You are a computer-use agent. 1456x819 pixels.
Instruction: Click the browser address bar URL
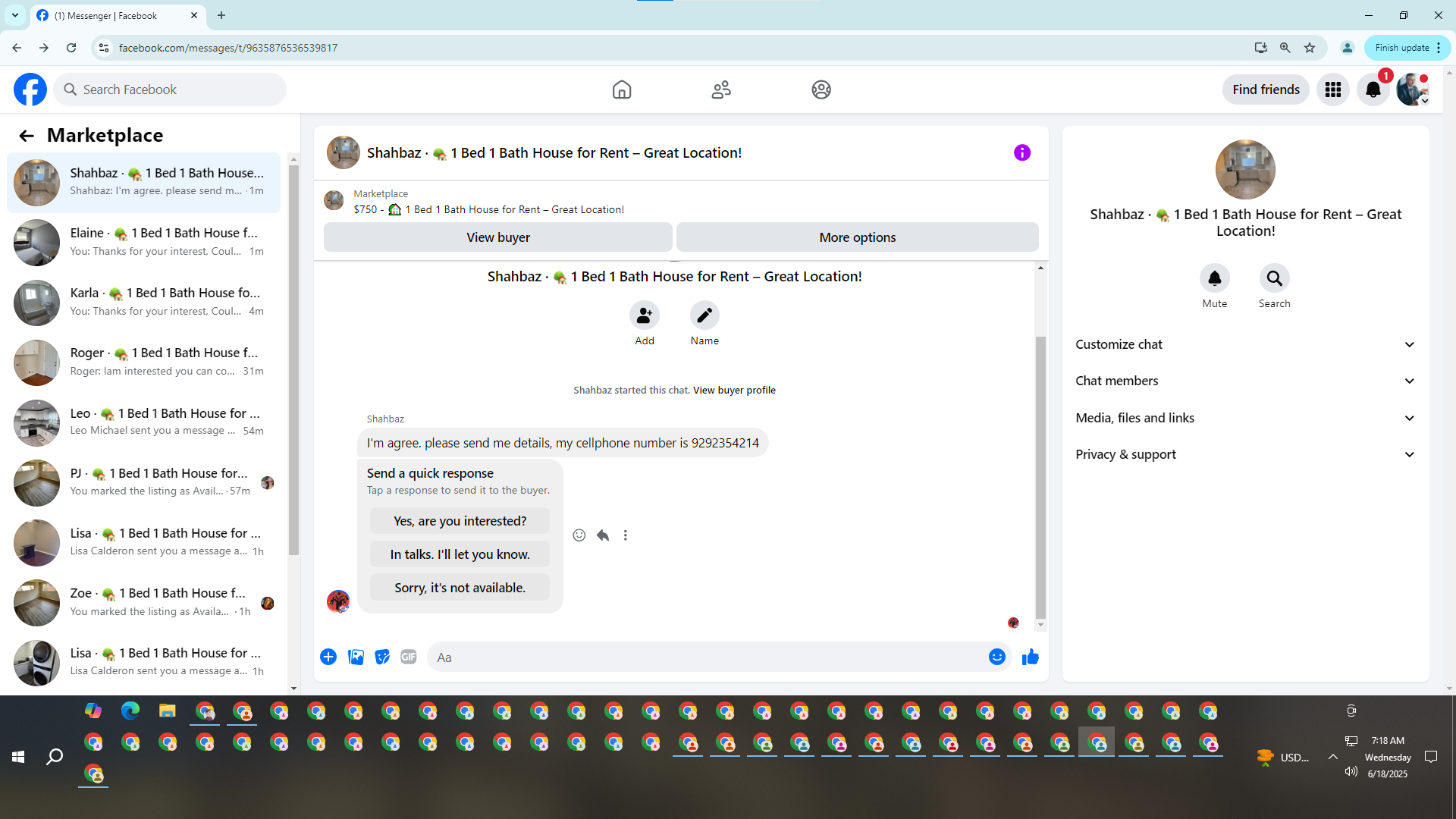point(228,48)
